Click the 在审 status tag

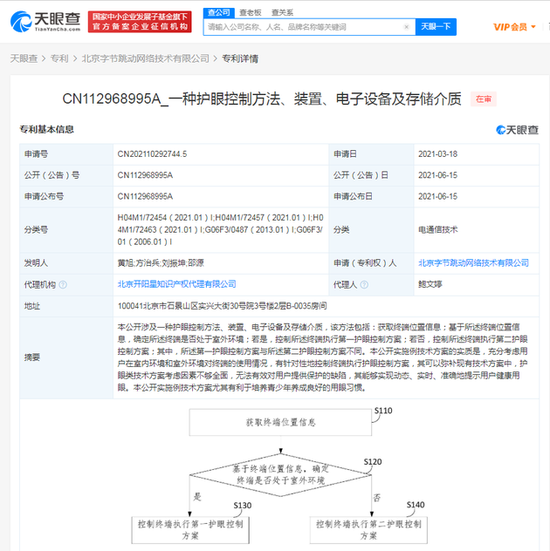pos(484,99)
